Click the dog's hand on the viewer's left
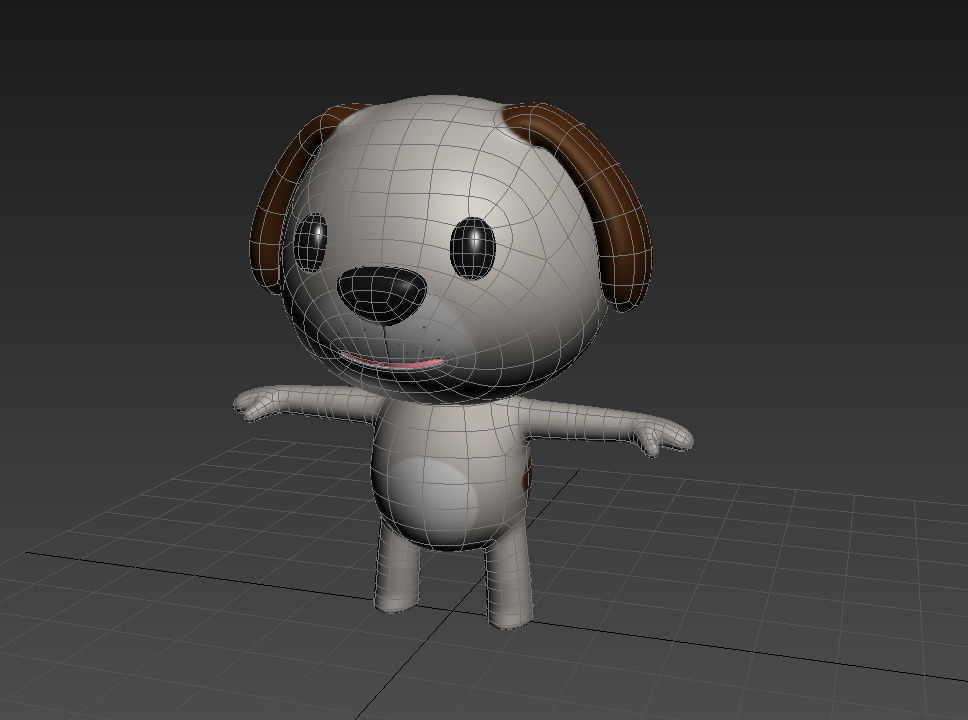This screenshot has height=720, width=968. [x=256, y=403]
